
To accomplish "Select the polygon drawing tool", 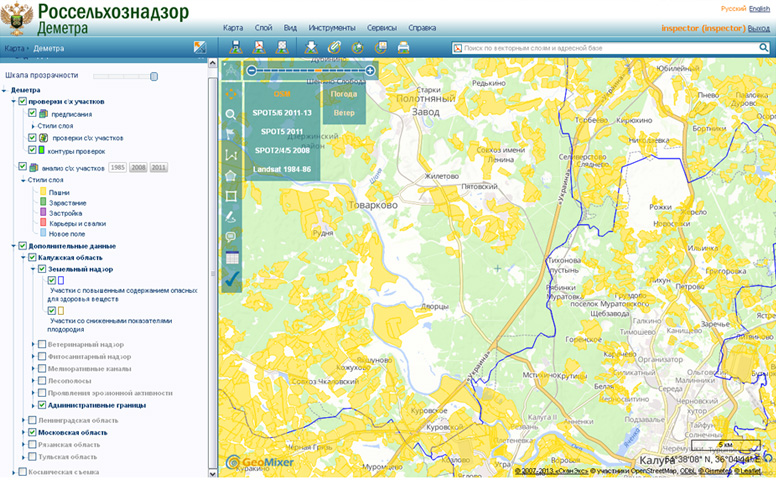I will point(231,176).
